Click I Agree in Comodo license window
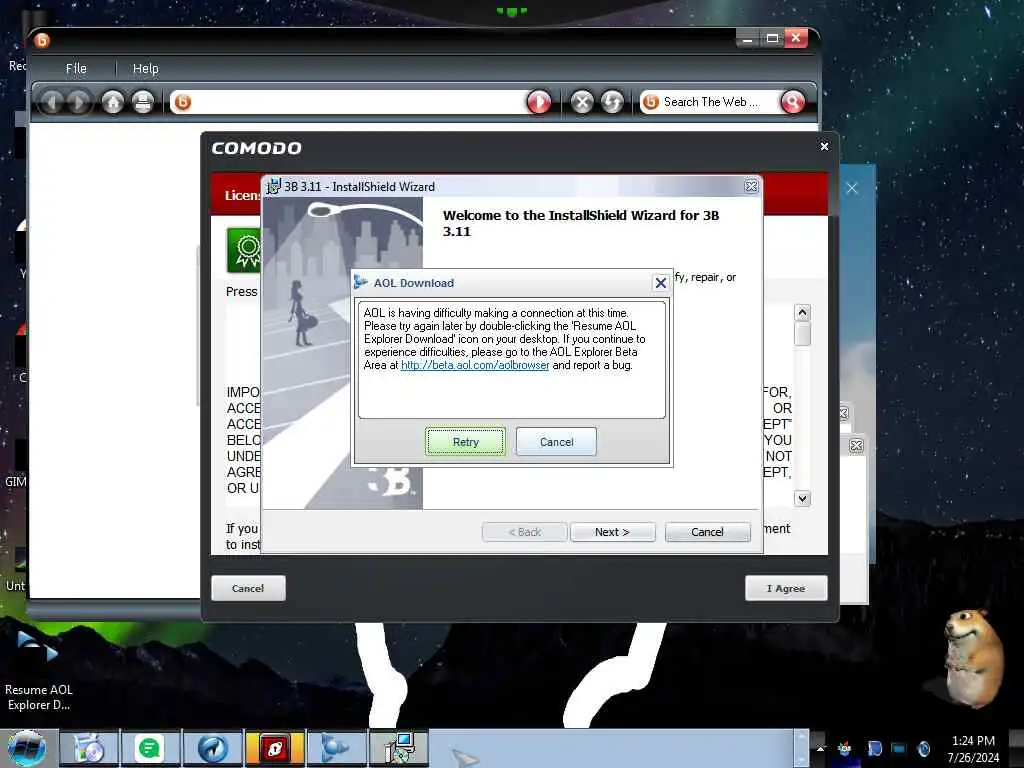The width and height of the screenshot is (1024, 768). 786,588
